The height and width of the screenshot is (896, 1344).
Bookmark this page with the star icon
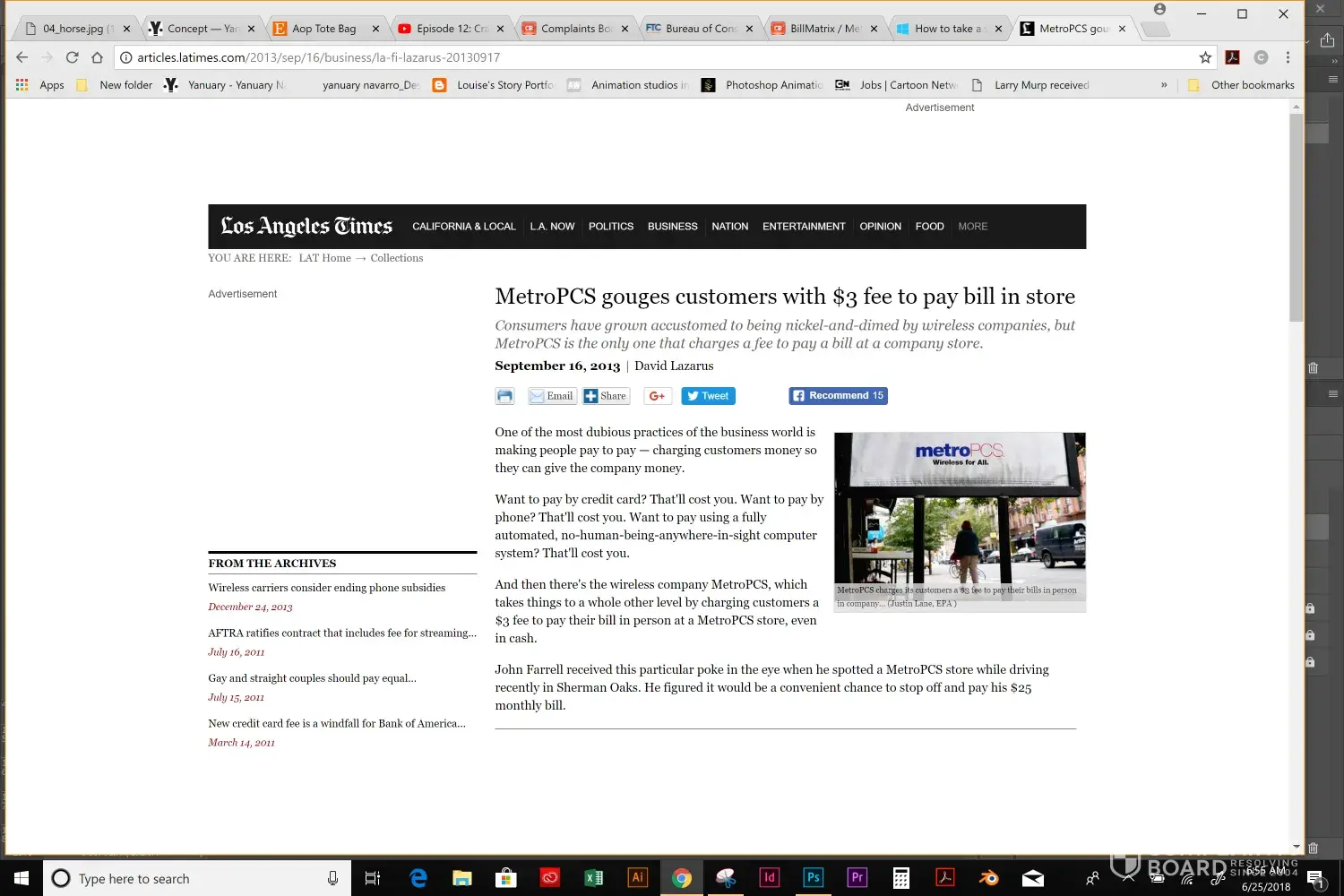pos(1205,57)
